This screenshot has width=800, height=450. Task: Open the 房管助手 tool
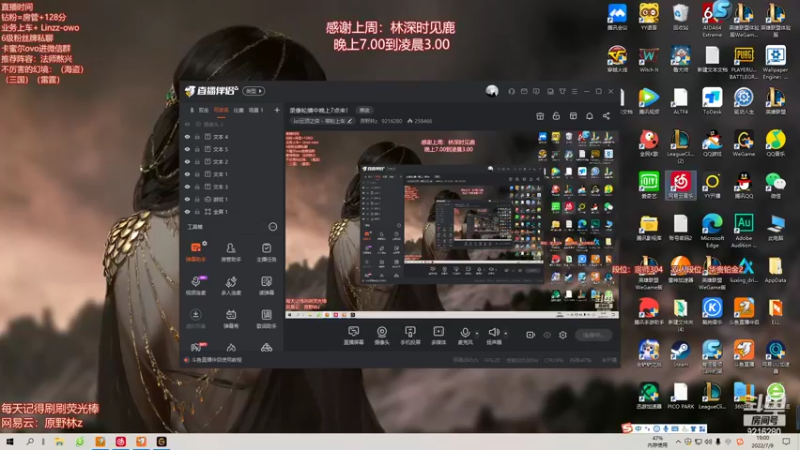click(231, 252)
